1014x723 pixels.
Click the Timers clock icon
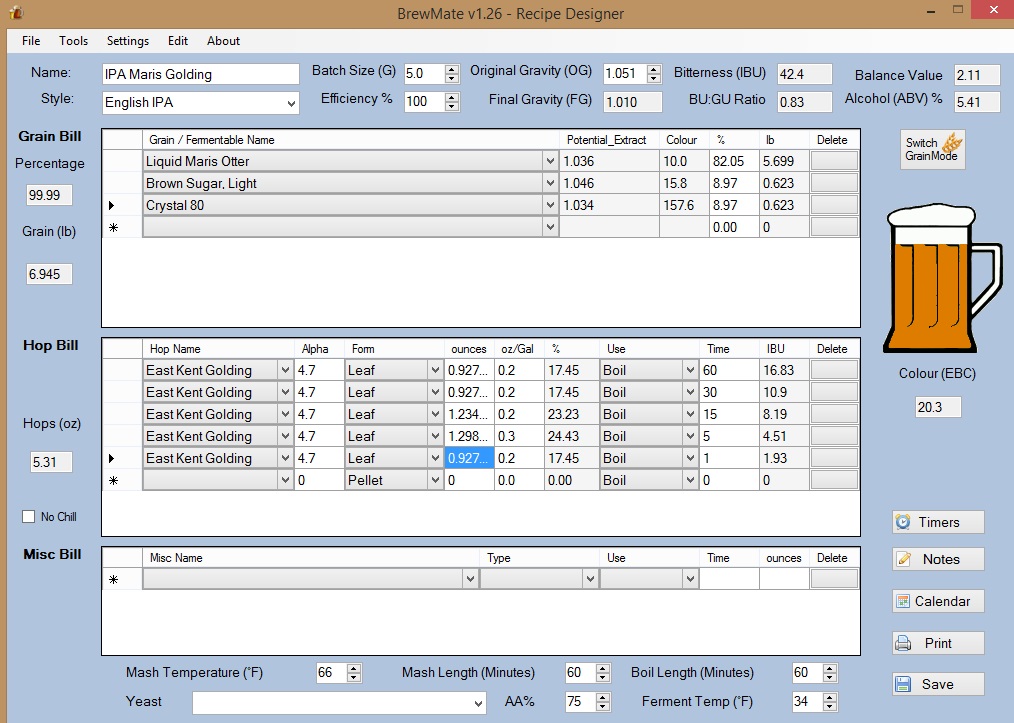(x=903, y=522)
